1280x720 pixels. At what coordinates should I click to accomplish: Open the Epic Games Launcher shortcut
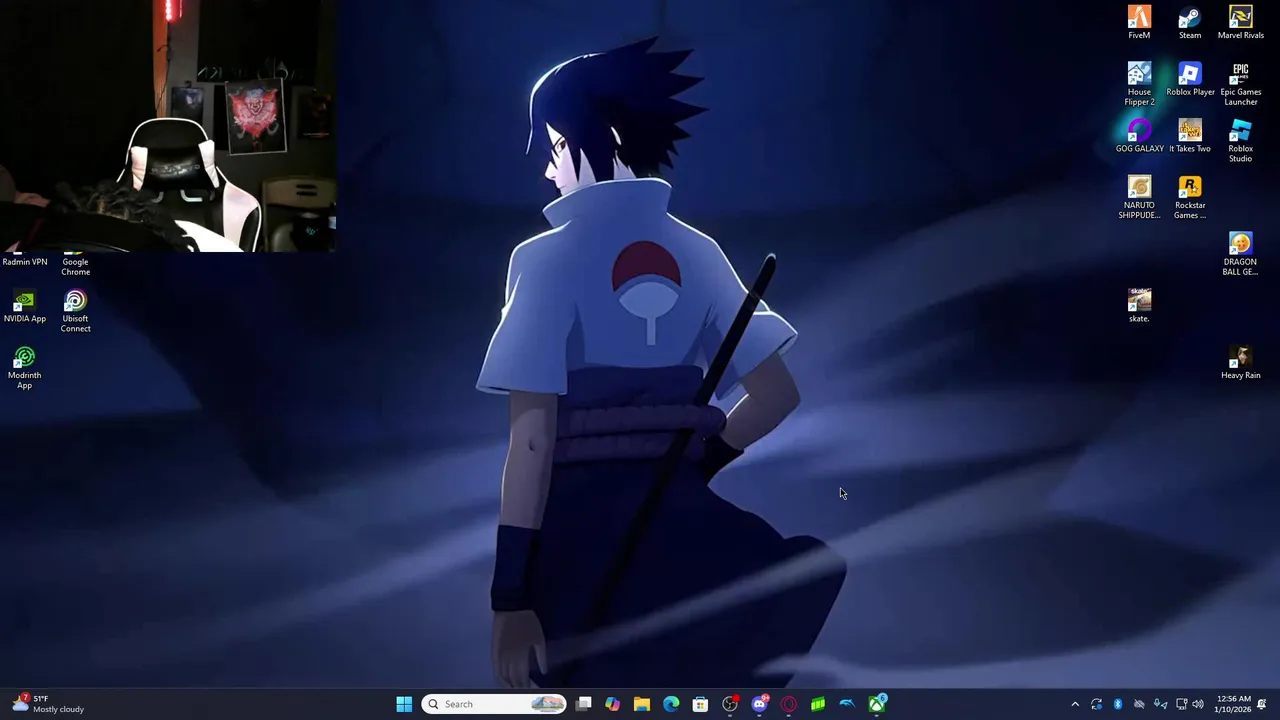(x=1240, y=84)
